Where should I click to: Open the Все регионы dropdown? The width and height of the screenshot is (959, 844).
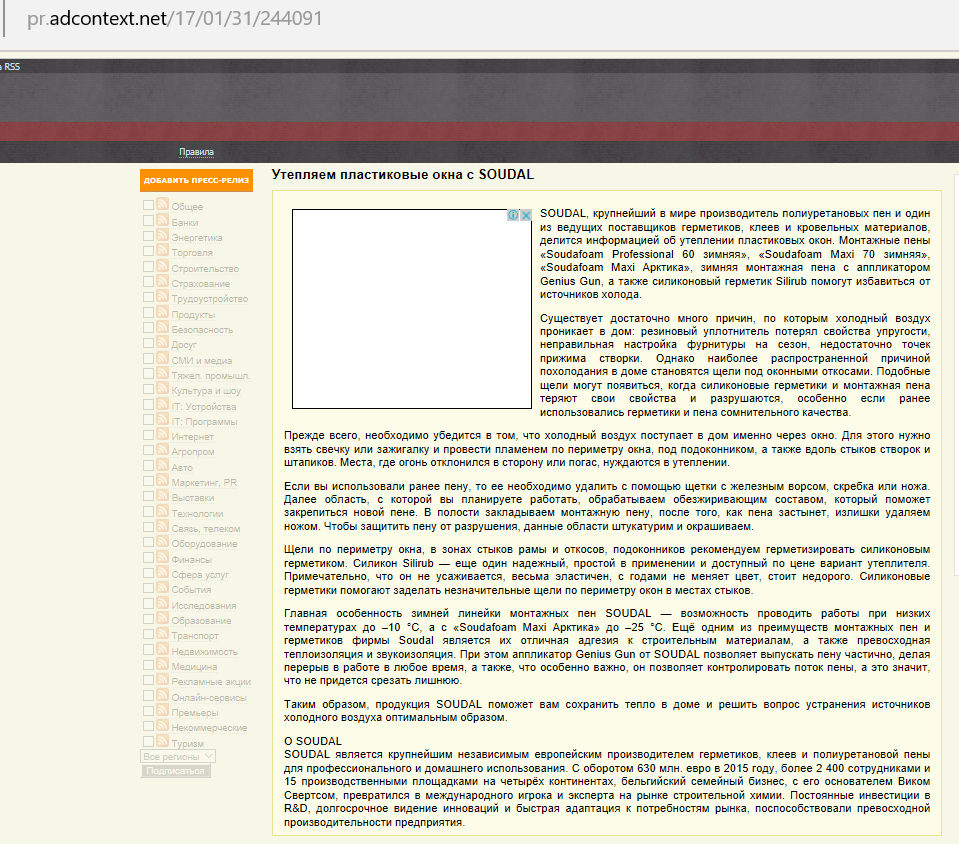pos(178,757)
